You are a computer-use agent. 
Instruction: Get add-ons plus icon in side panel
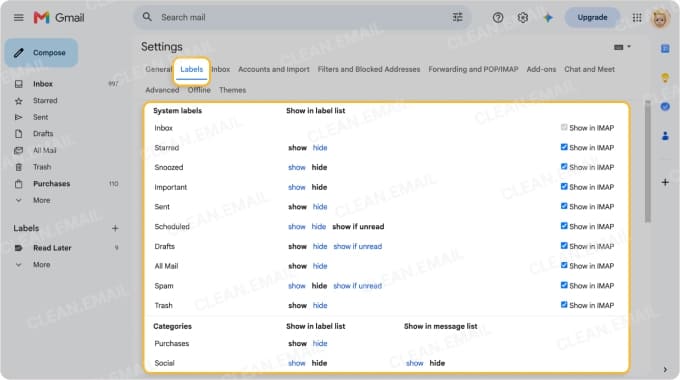665,182
